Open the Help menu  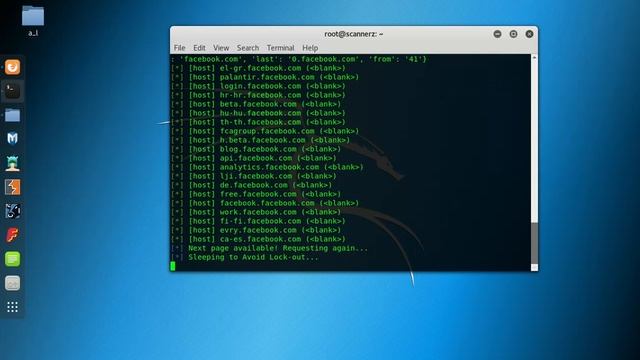[310, 48]
